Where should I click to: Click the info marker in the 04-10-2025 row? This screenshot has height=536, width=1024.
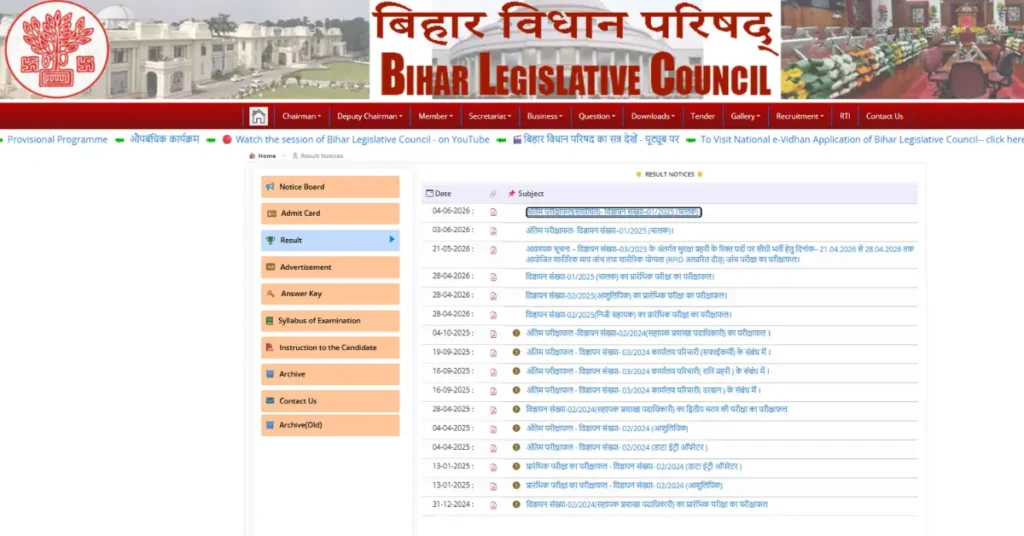click(x=516, y=333)
